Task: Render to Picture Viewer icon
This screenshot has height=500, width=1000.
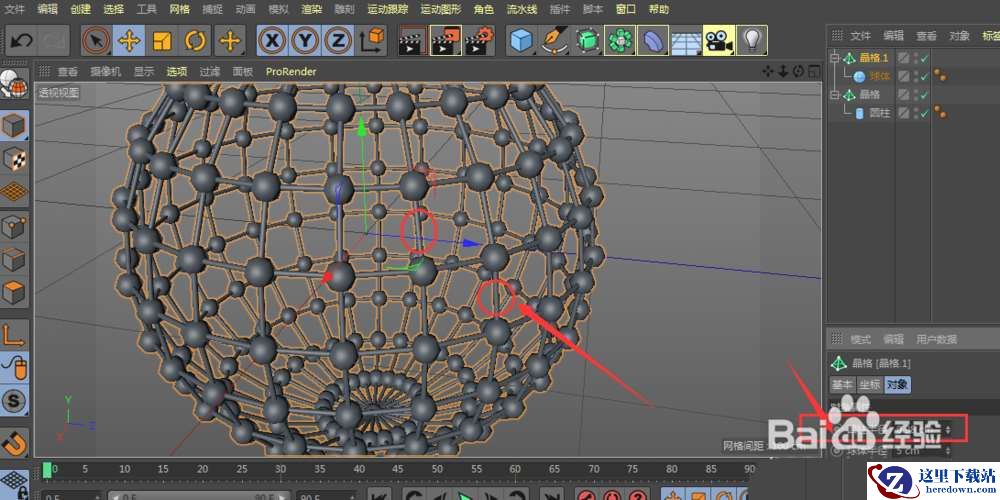Action: (x=445, y=41)
